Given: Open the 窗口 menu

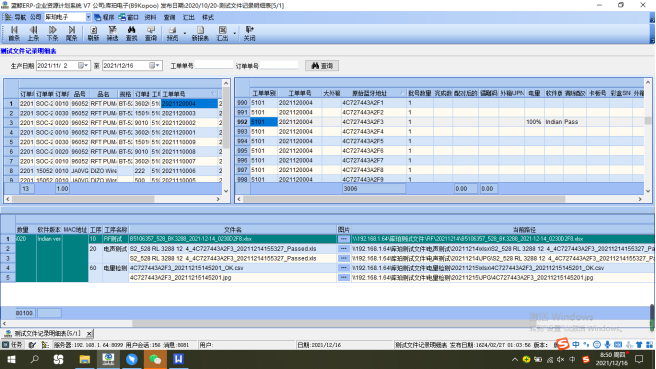Looking at the screenshot, I should [x=128, y=17].
